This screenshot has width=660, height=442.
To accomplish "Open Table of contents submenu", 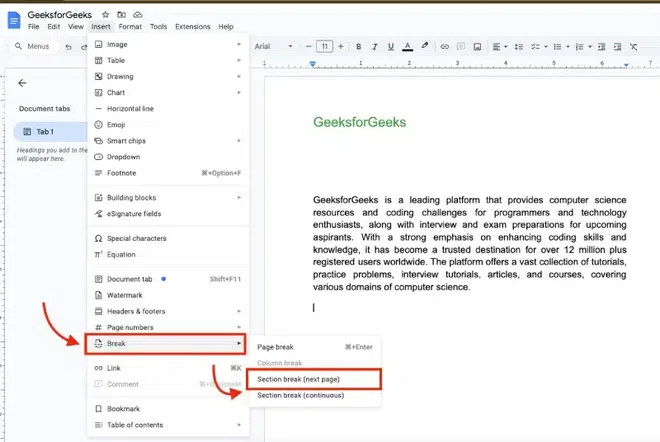I will coord(168,425).
